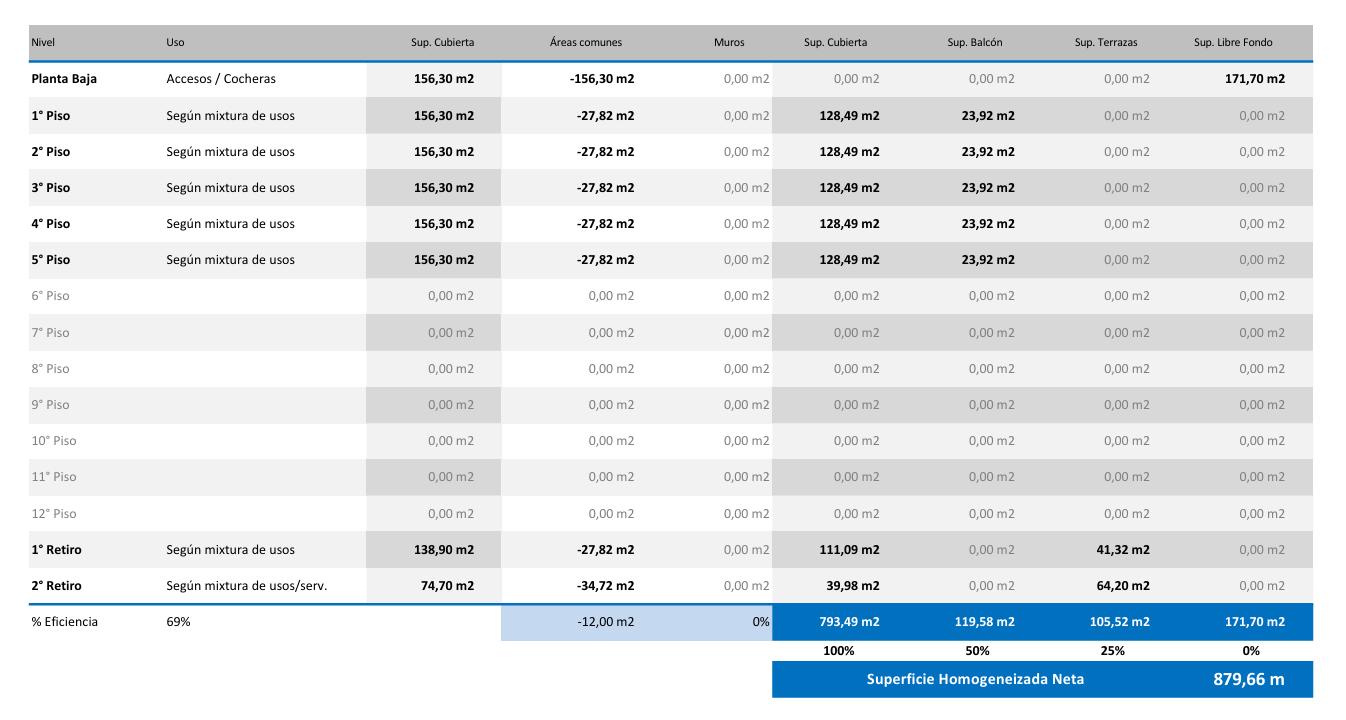Click the 119,58 m2 balcón total

(x=987, y=622)
